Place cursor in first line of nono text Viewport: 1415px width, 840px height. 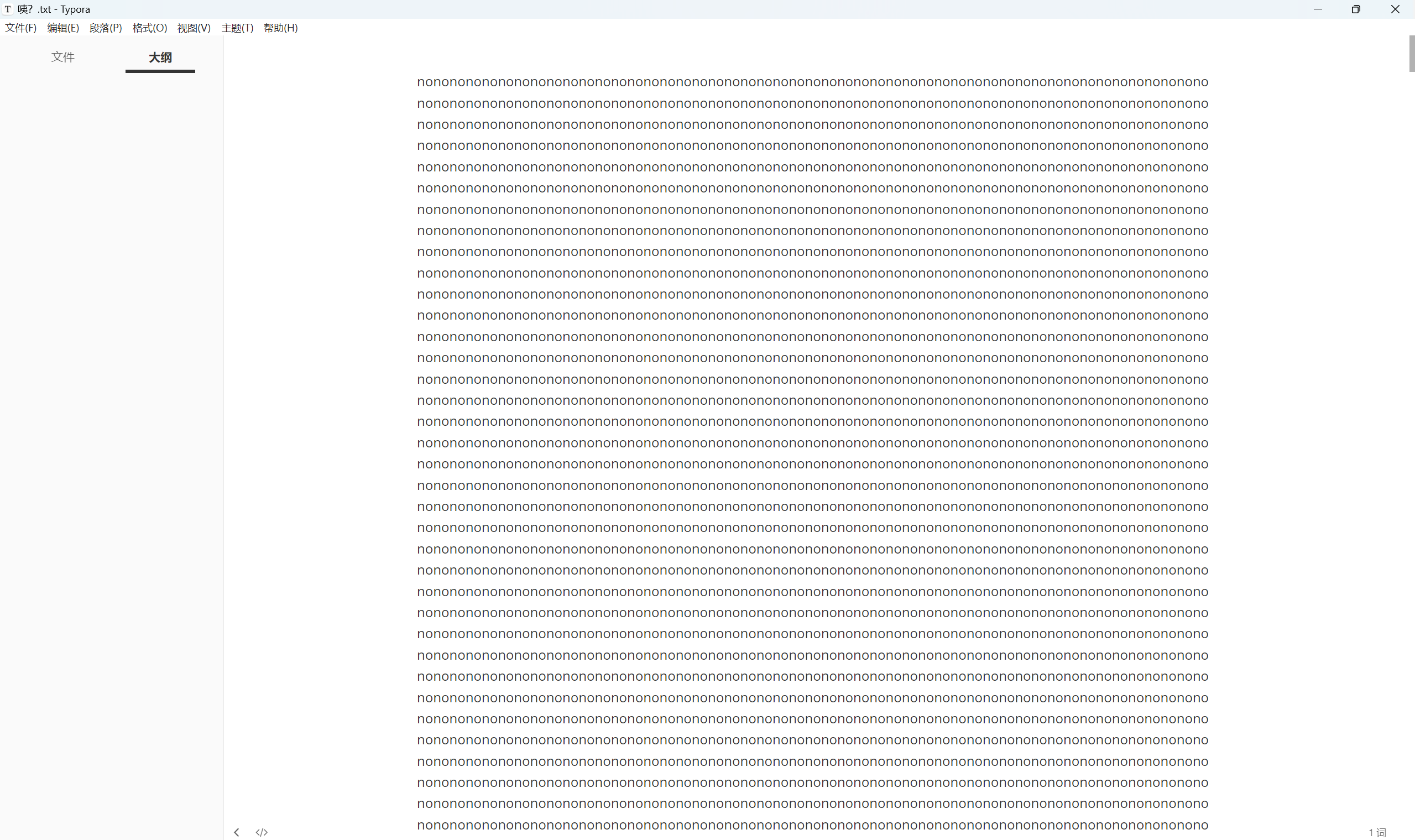(813, 82)
